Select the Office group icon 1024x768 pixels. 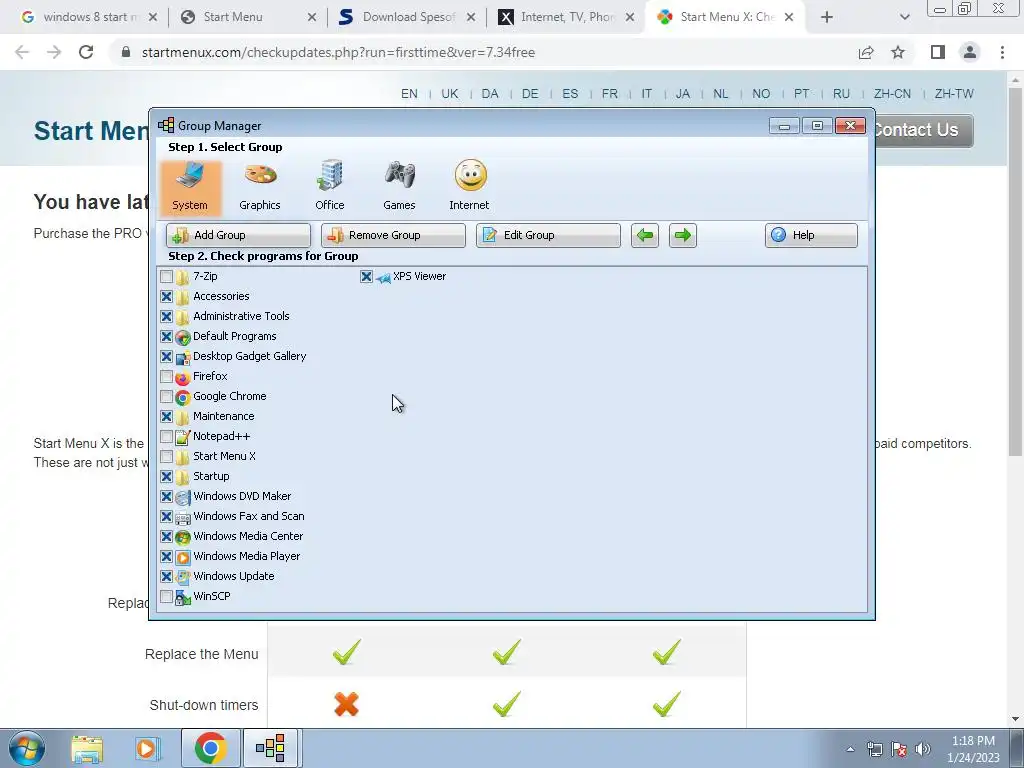[330, 176]
